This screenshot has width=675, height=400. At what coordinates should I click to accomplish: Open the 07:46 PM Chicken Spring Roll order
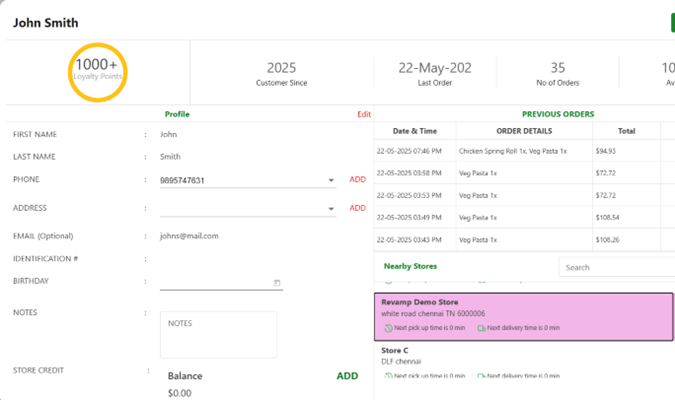[524, 151]
